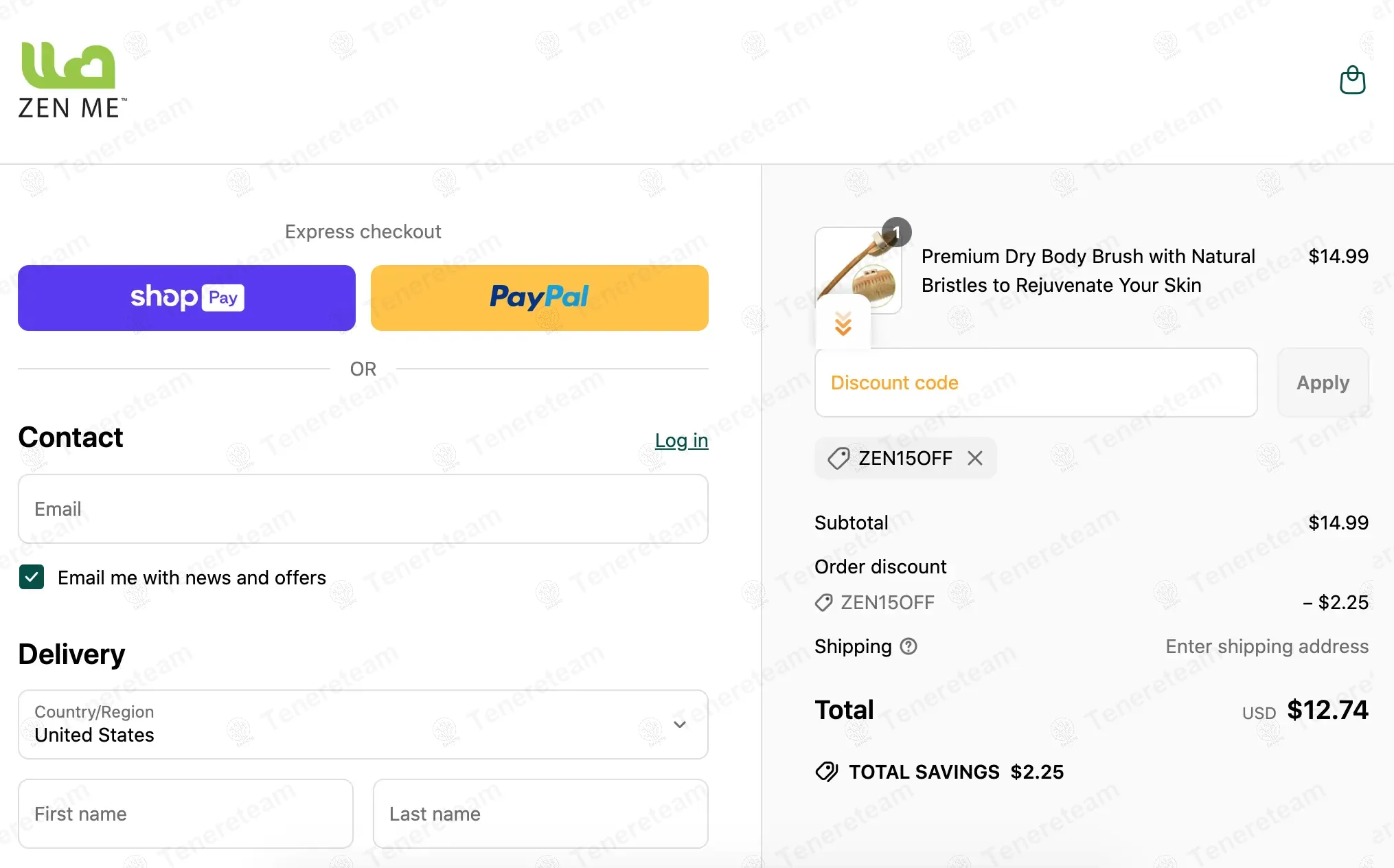Click the dry body brush thumbnail
Viewport: 1394px width, 868px height.
point(858,271)
